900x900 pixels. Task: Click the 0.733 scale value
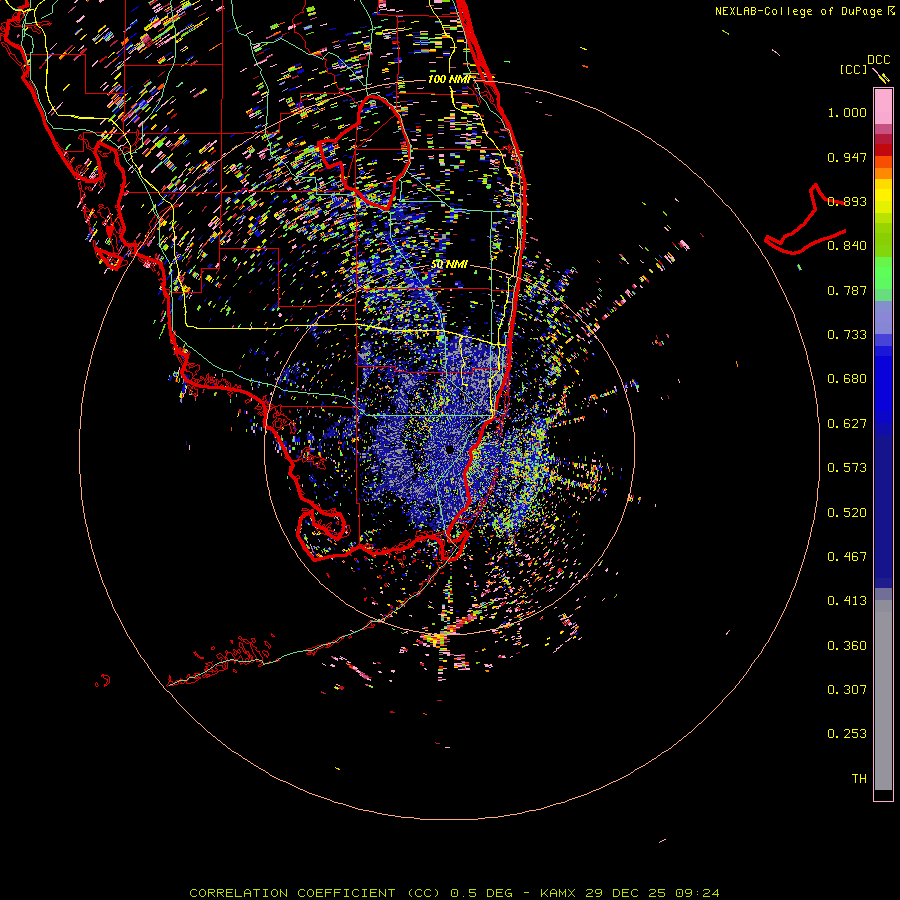coord(847,335)
